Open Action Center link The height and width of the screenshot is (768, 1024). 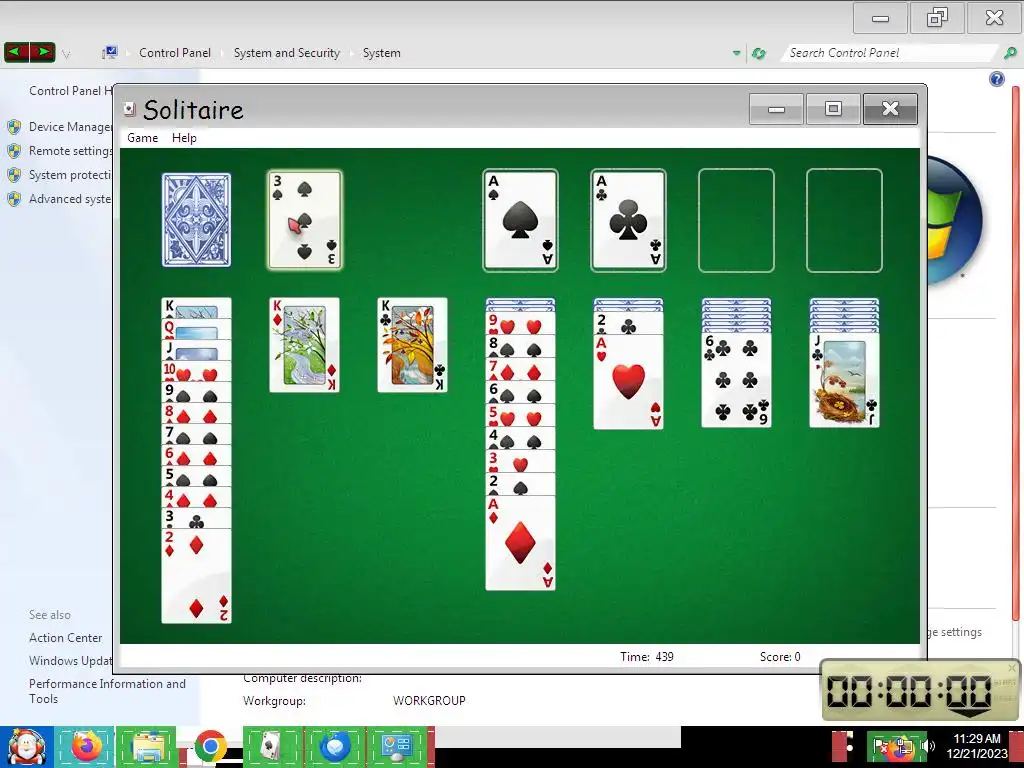(65, 637)
